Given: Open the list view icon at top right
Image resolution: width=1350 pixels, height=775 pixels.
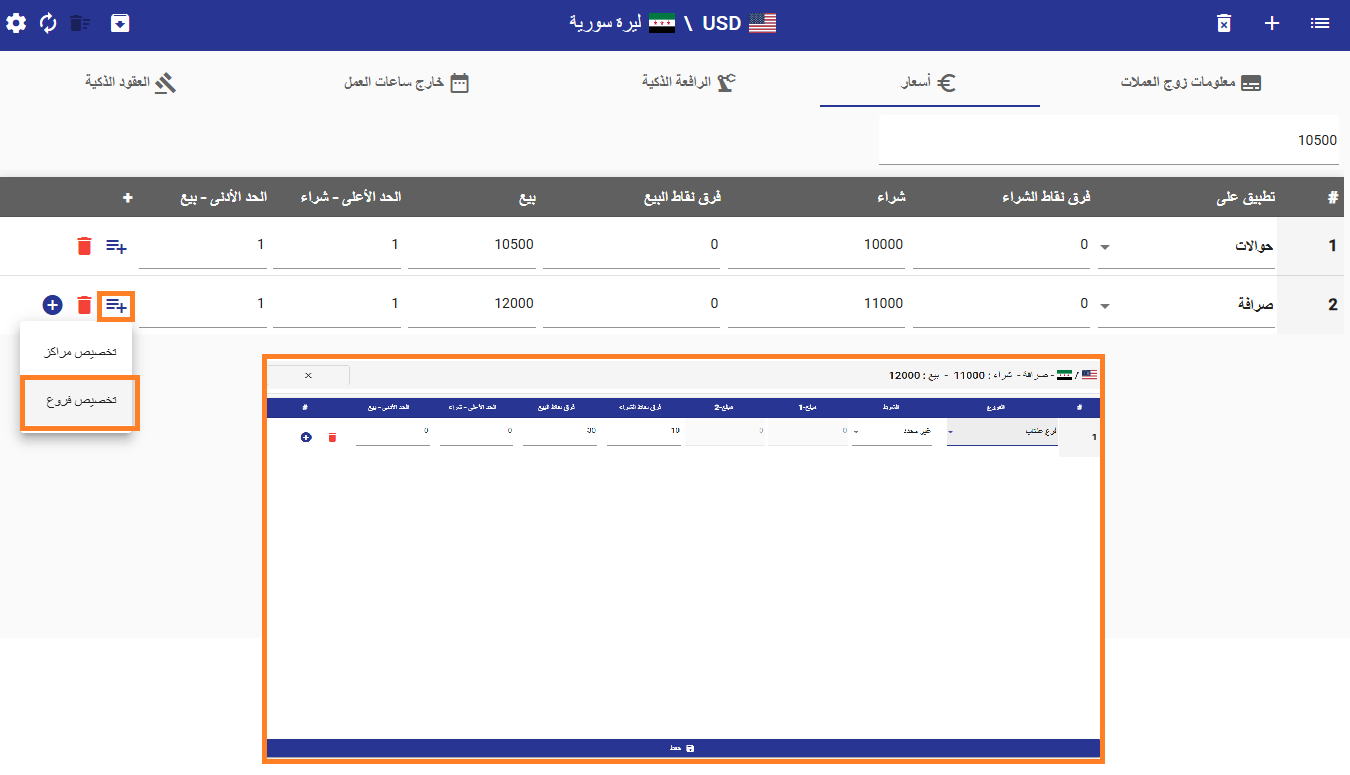Looking at the screenshot, I should [x=1320, y=23].
